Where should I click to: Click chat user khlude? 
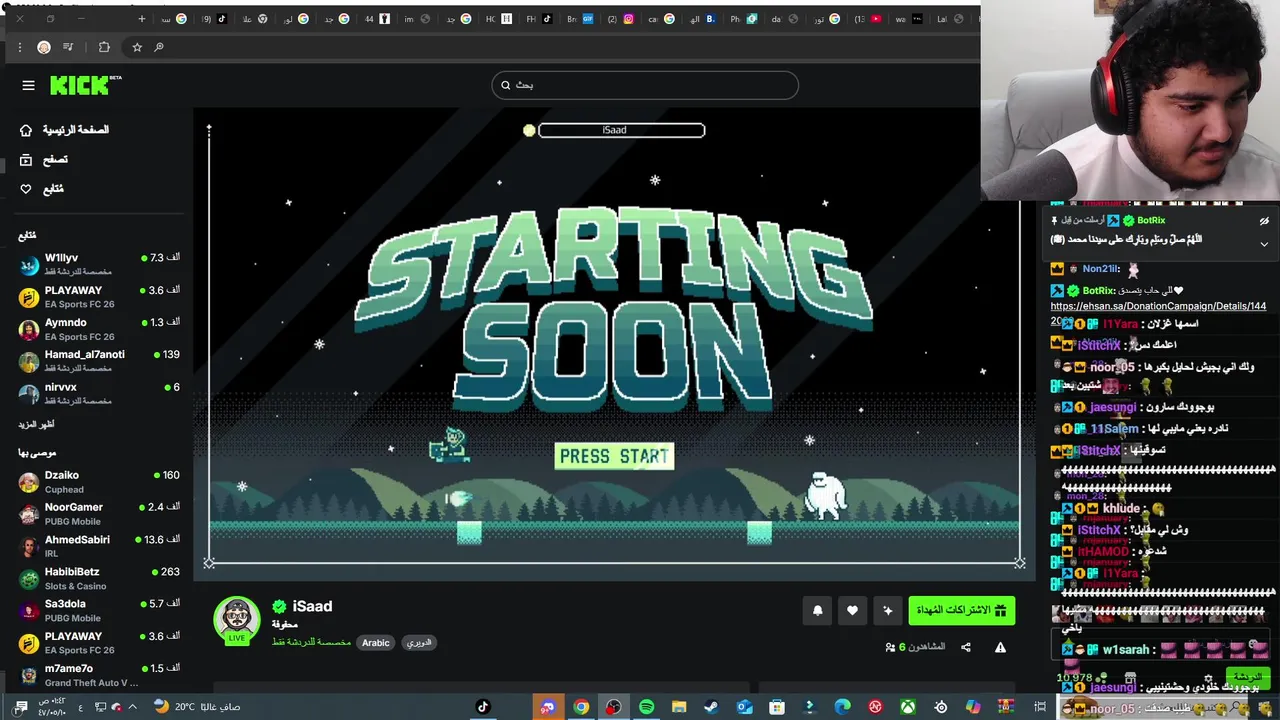pyautogui.click(x=1121, y=509)
